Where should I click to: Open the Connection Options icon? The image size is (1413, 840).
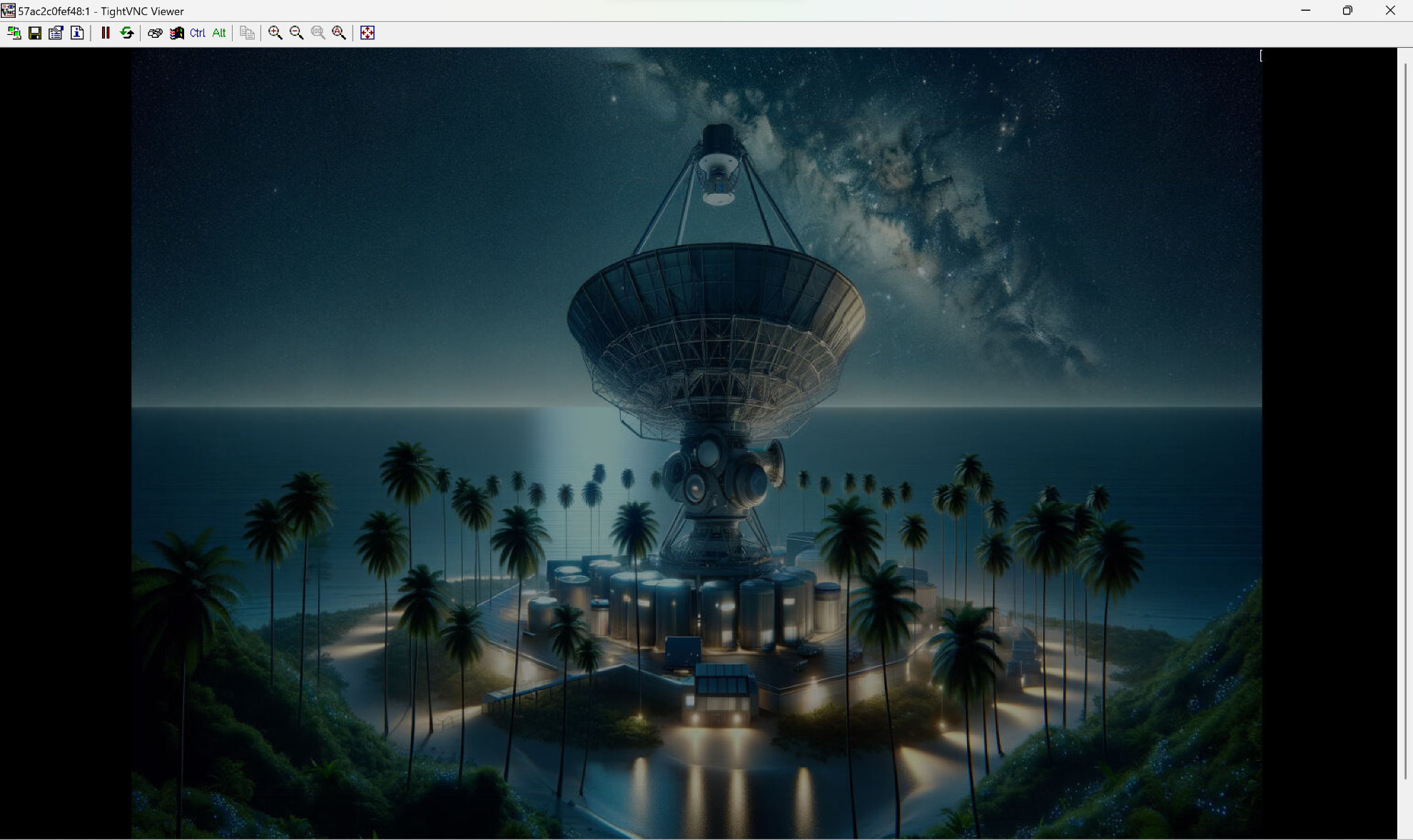pyautogui.click(x=56, y=33)
